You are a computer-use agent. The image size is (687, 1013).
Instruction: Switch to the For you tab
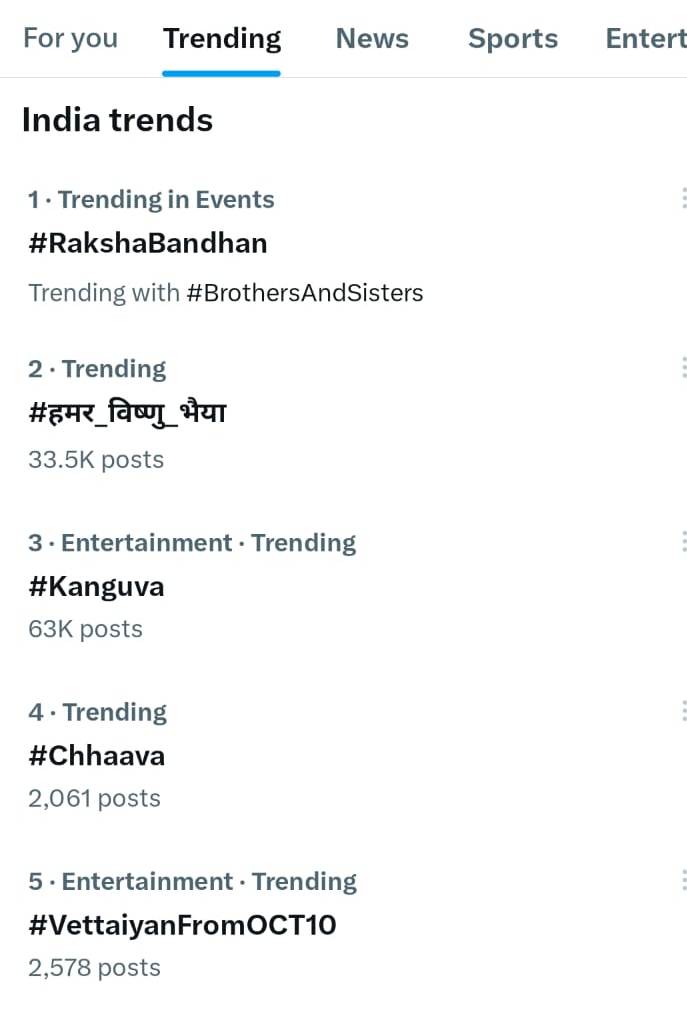[70, 38]
